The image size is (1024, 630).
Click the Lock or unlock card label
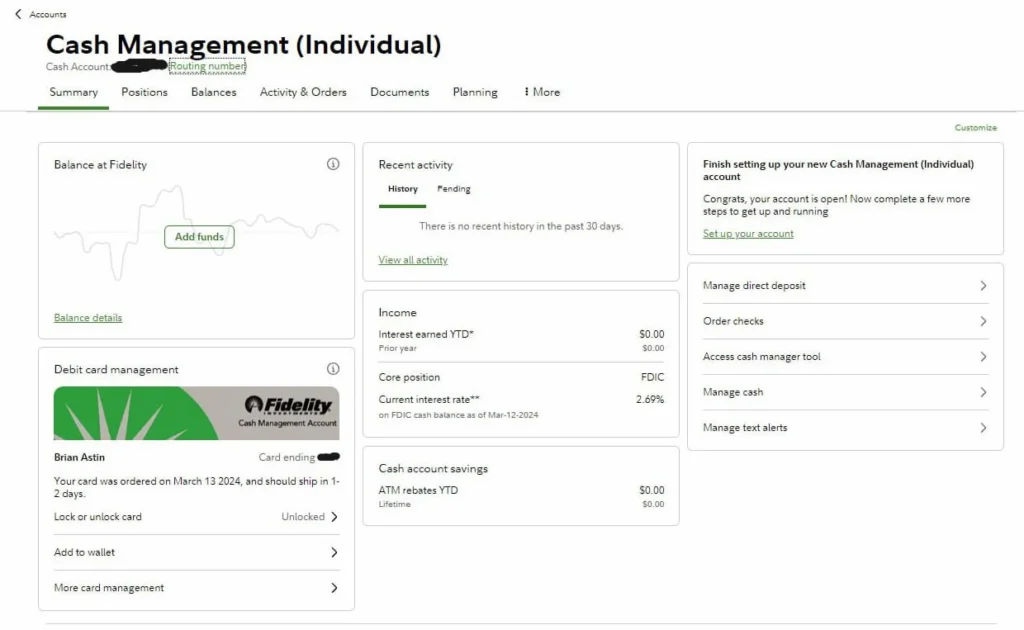[x=97, y=516]
